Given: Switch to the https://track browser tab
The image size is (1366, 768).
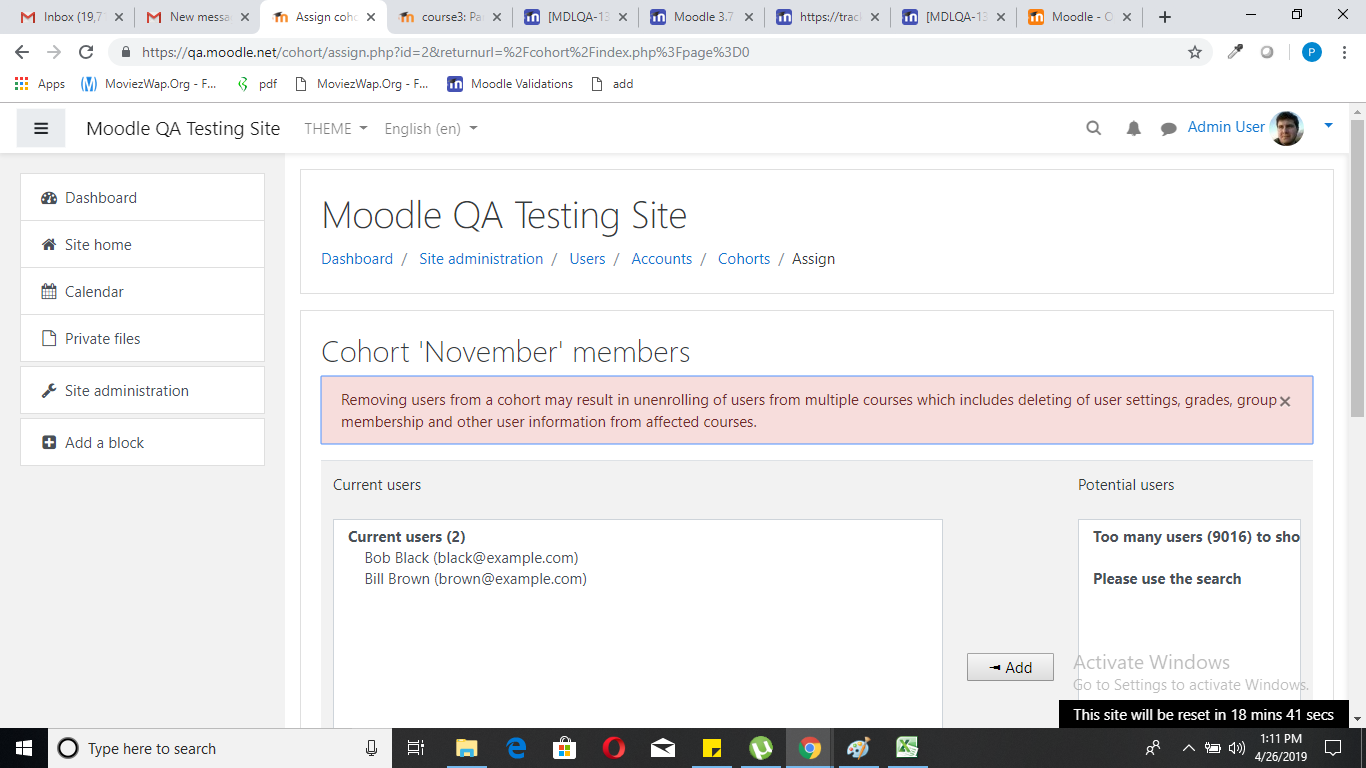Looking at the screenshot, I should [827, 17].
